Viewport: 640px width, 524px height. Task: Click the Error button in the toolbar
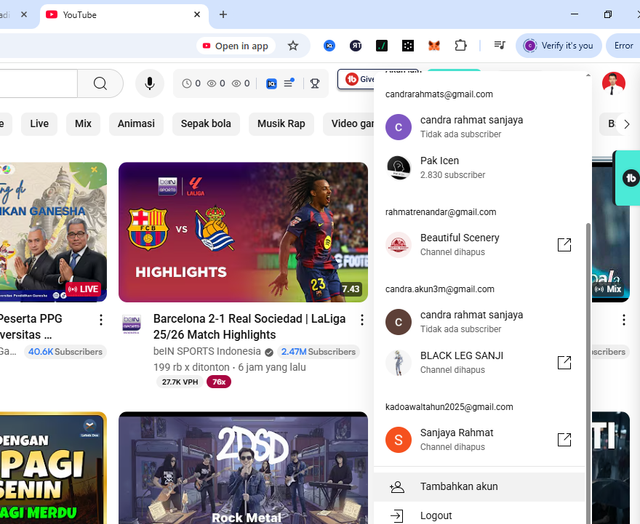click(623, 46)
